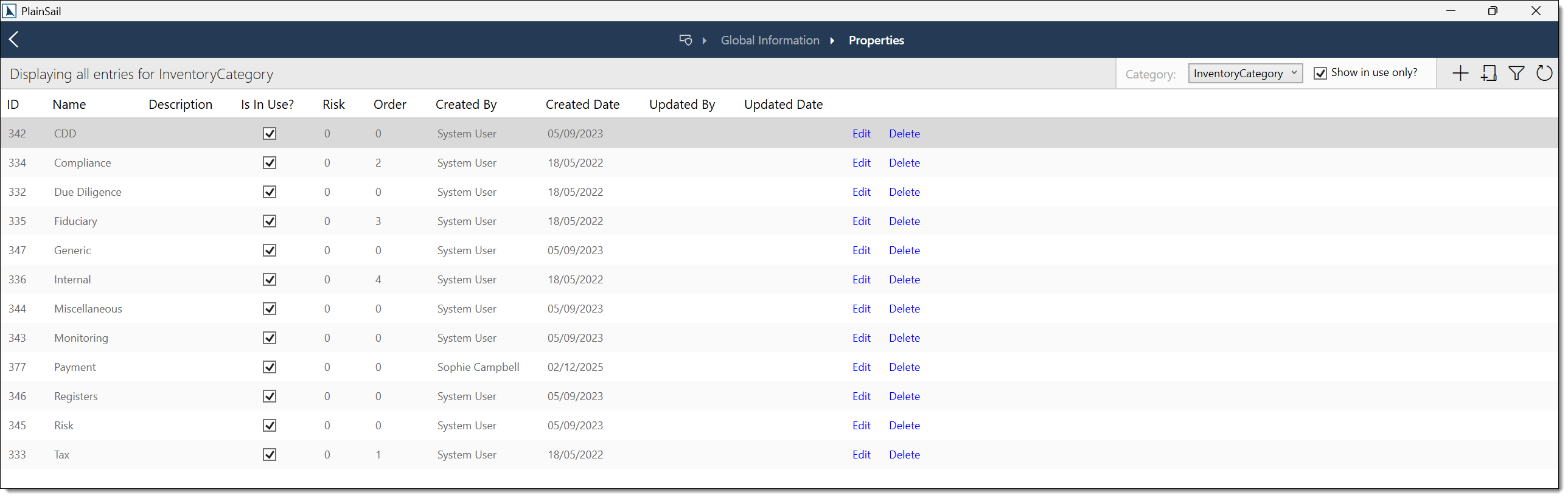Click the arrow after the shield breadcrumb icon
This screenshot has height=498, width=1568.
(x=704, y=41)
